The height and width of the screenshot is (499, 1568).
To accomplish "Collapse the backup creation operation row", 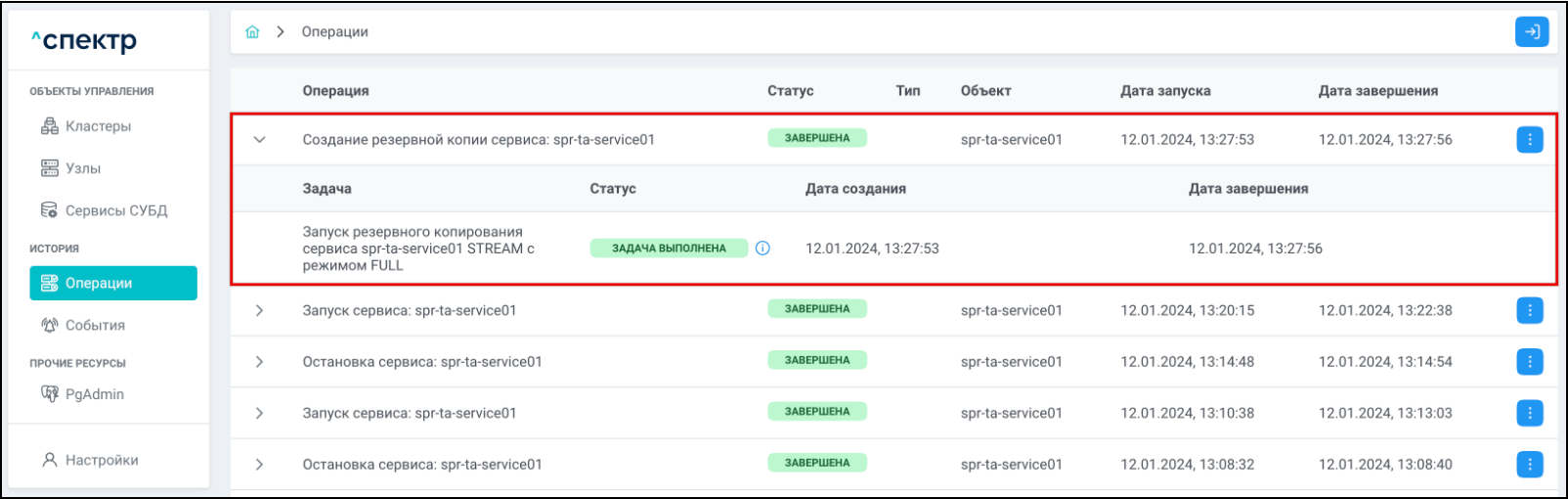I will coord(259,140).
